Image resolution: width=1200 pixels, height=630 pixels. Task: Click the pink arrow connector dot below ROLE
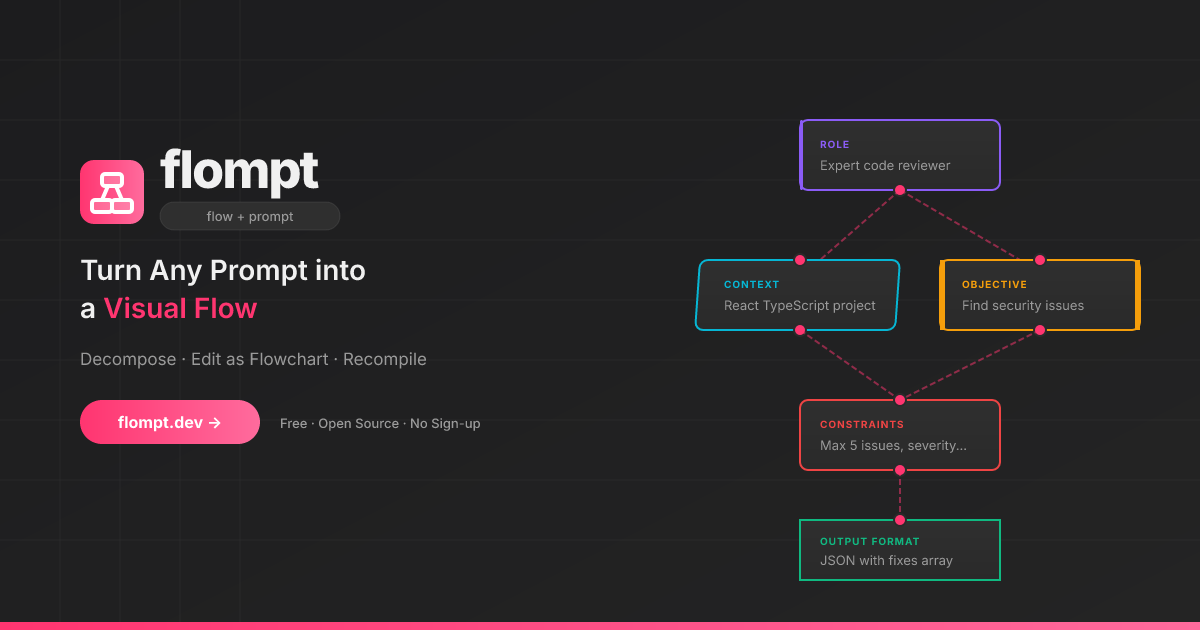[x=899, y=188]
